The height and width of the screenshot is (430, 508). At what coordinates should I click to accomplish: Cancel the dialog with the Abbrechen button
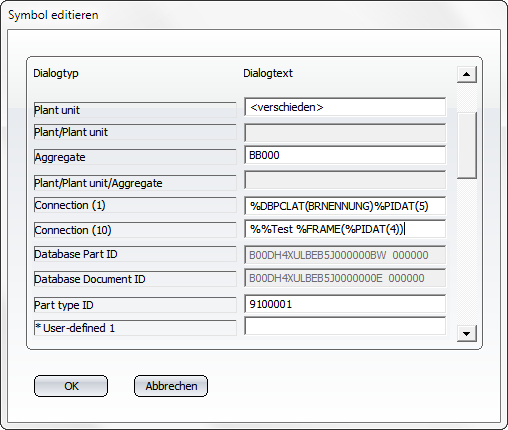pyautogui.click(x=171, y=386)
